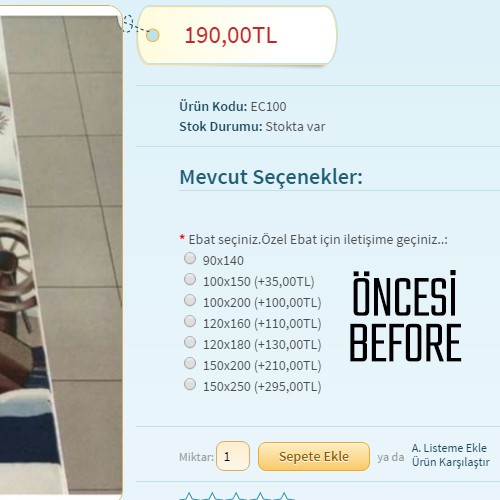This screenshot has height=500, width=500.
Task: Click the third rating star
Action: [x=236, y=496]
